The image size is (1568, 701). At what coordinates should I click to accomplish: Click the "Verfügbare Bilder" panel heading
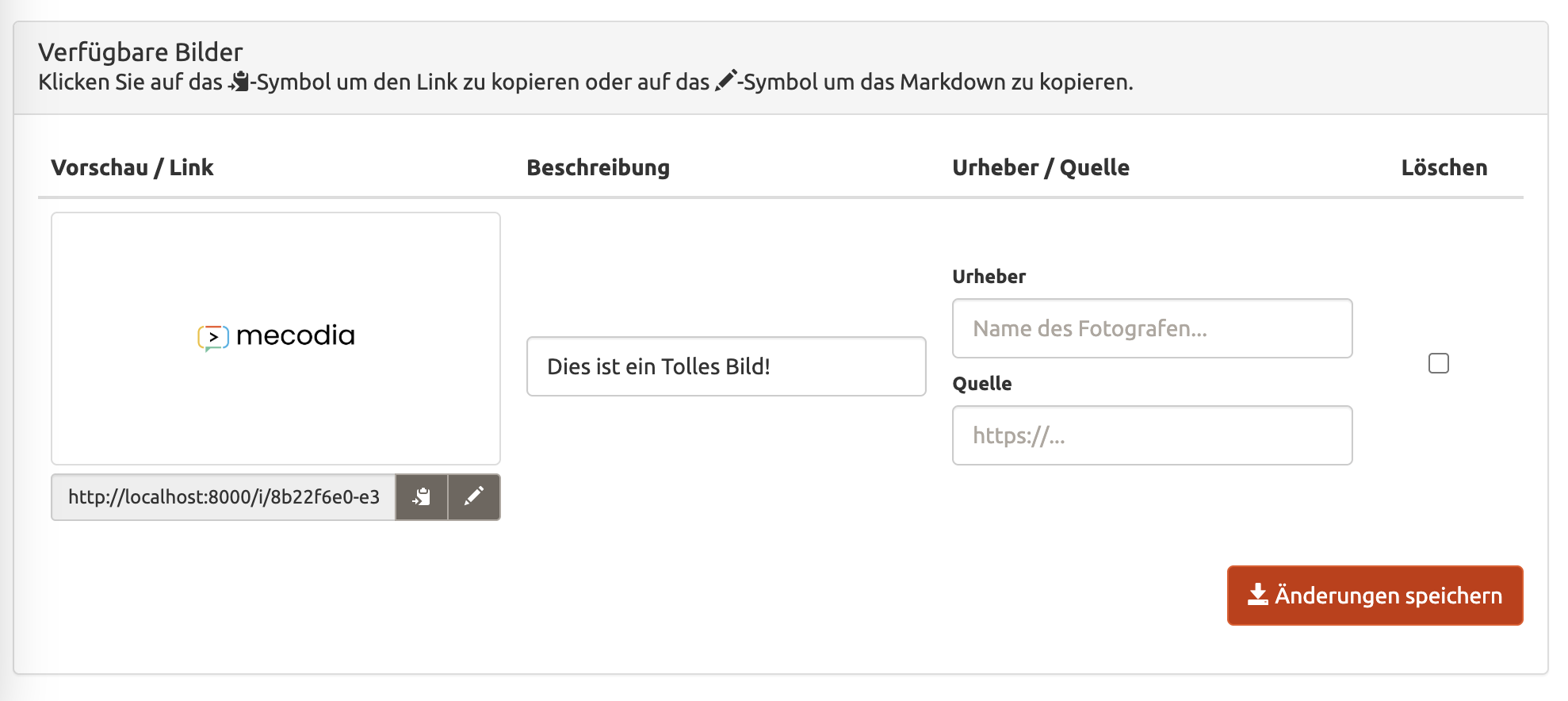pyautogui.click(x=140, y=52)
